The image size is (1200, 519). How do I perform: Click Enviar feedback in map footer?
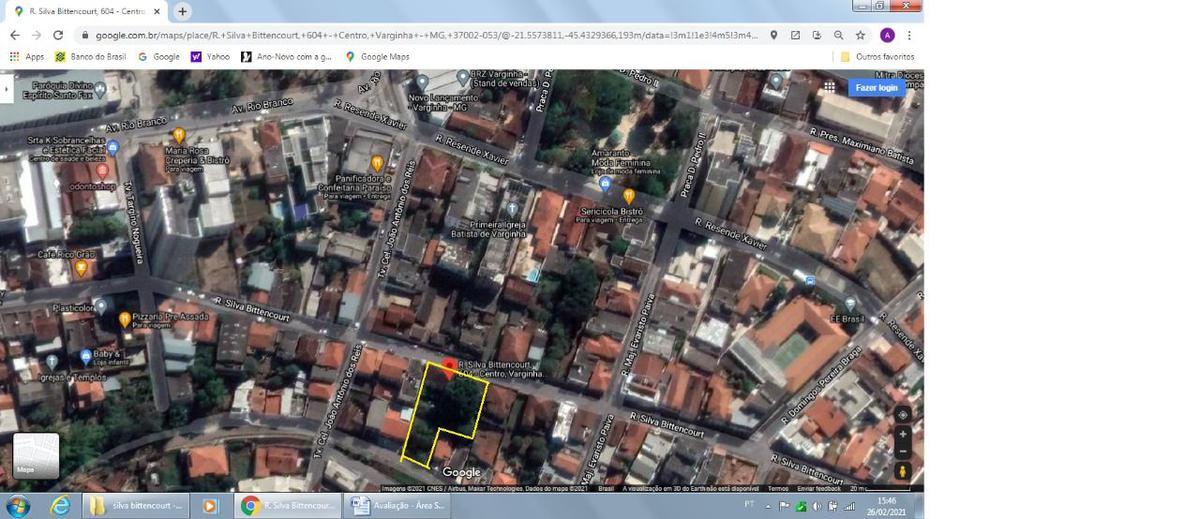pyautogui.click(x=819, y=489)
